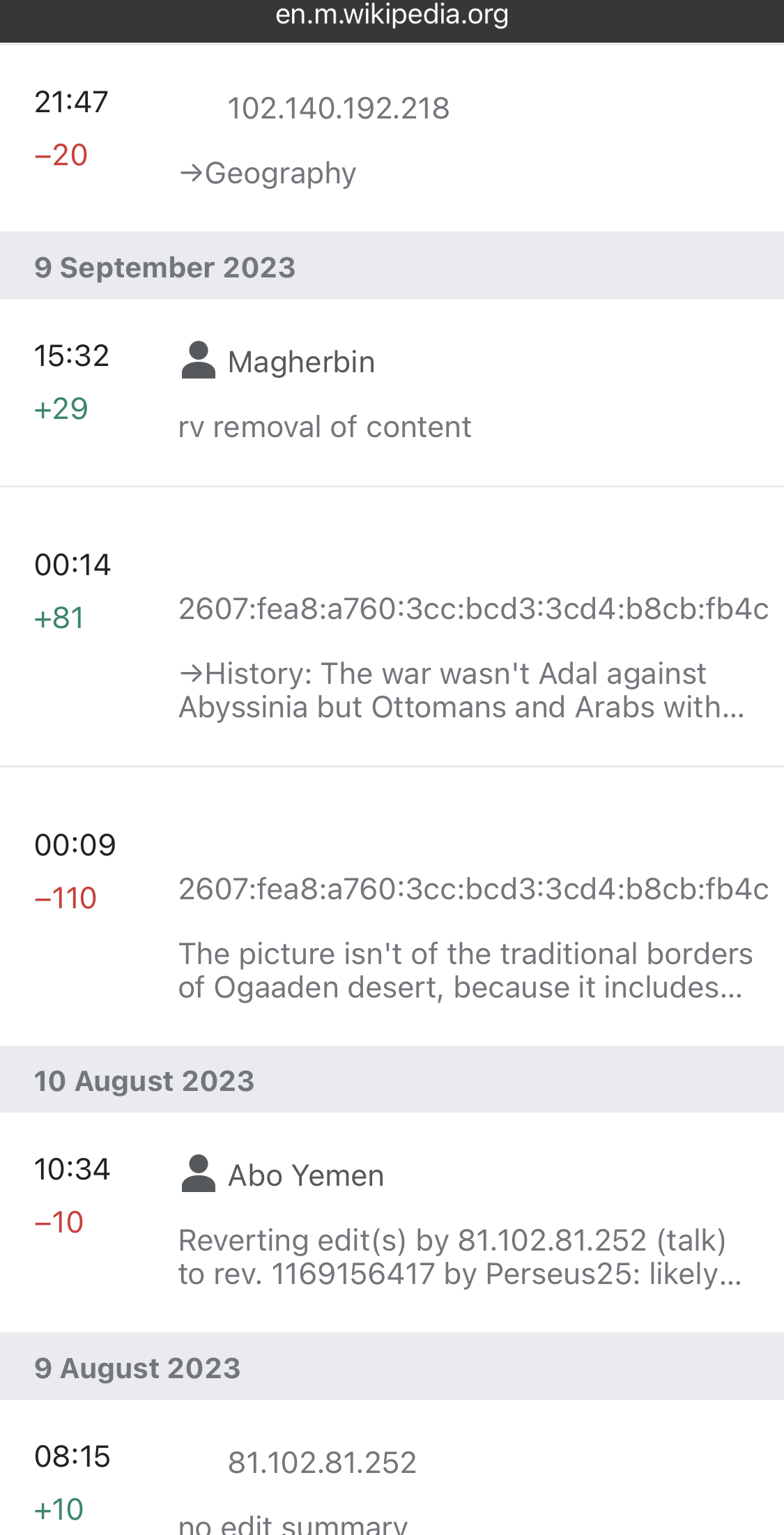
Task: Open the 08:15 revision on 9 August
Action: point(72,1456)
